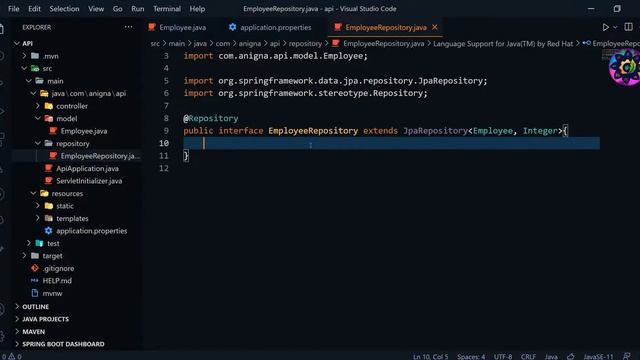Click Language Support for Java breadcrumb
The width and height of the screenshot is (640, 360).
tap(503, 43)
